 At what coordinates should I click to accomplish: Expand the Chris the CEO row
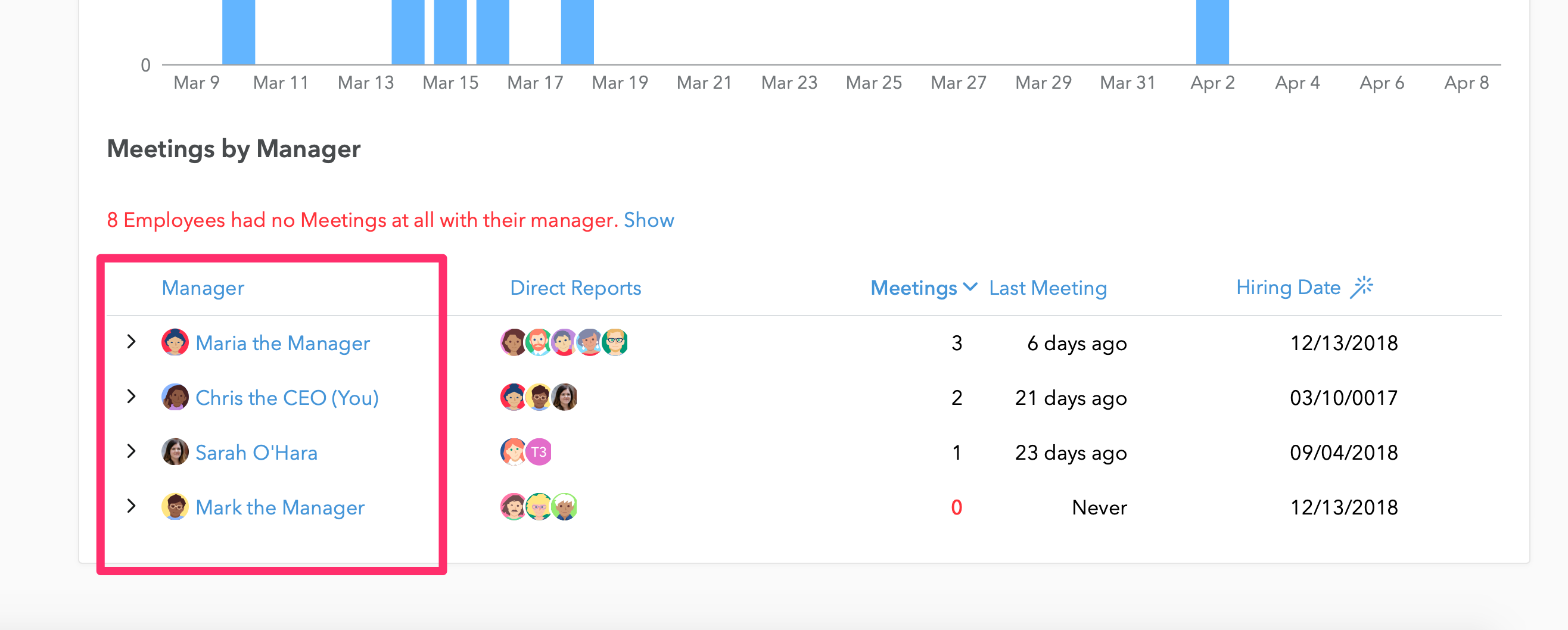[x=131, y=397]
